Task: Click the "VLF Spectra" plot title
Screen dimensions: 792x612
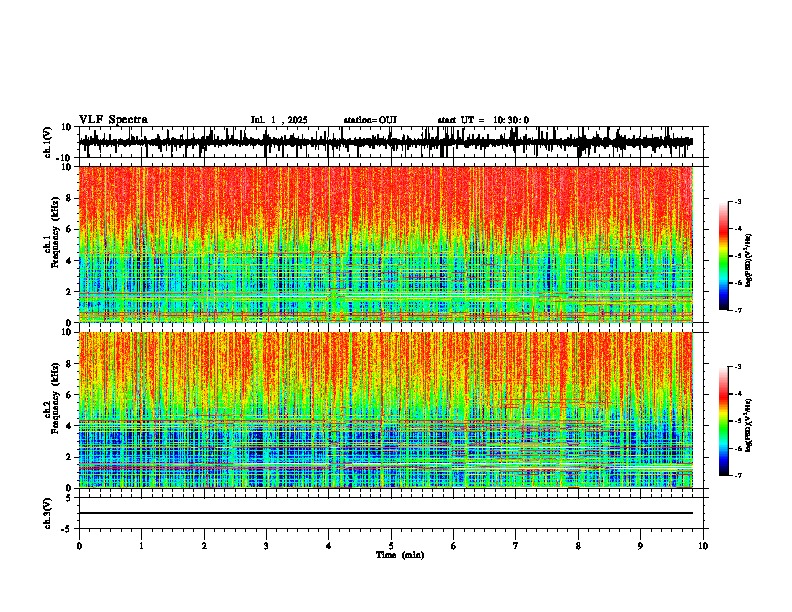Action: tap(113, 120)
